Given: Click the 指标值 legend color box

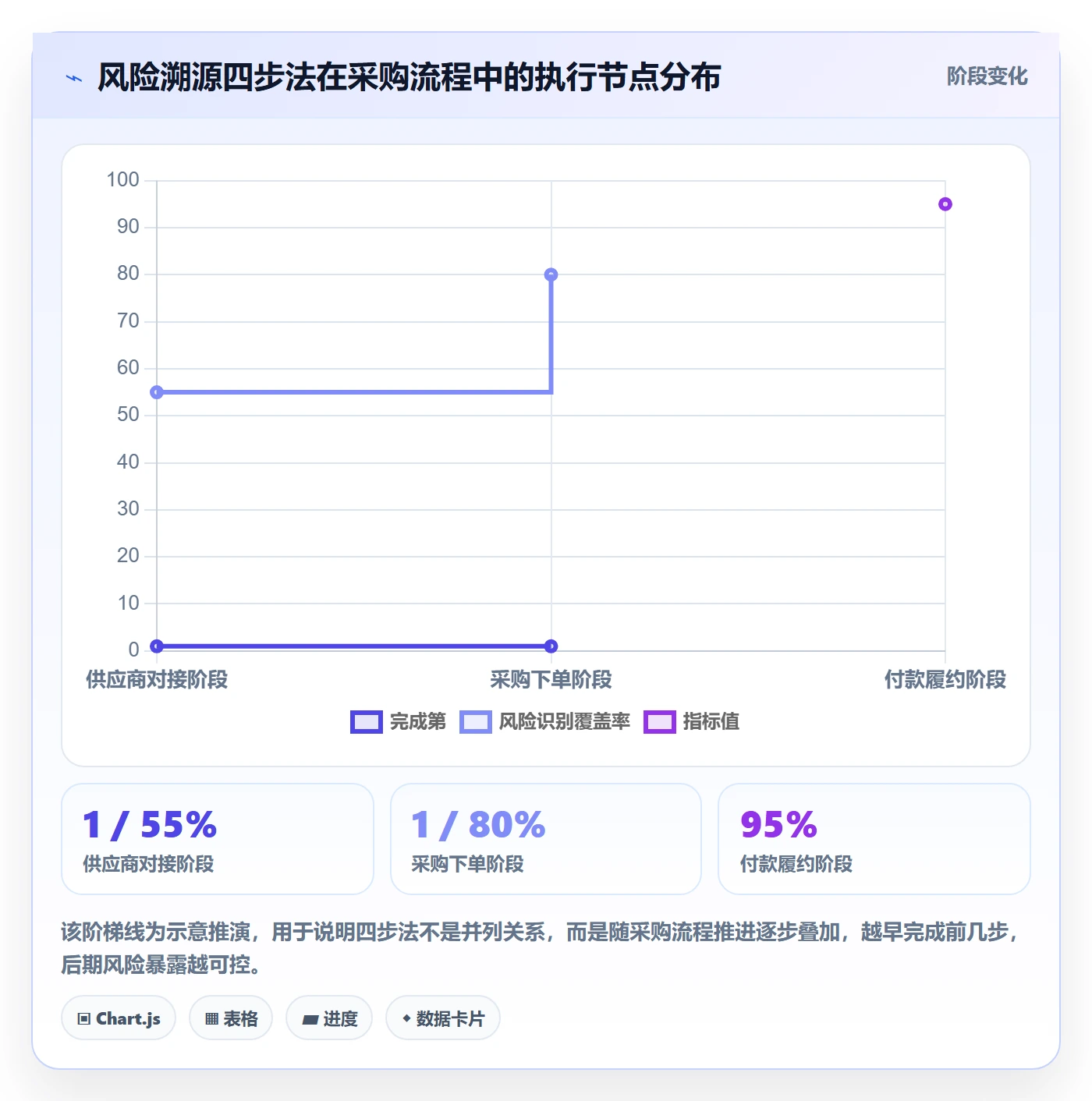Looking at the screenshot, I should tap(659, 722).
